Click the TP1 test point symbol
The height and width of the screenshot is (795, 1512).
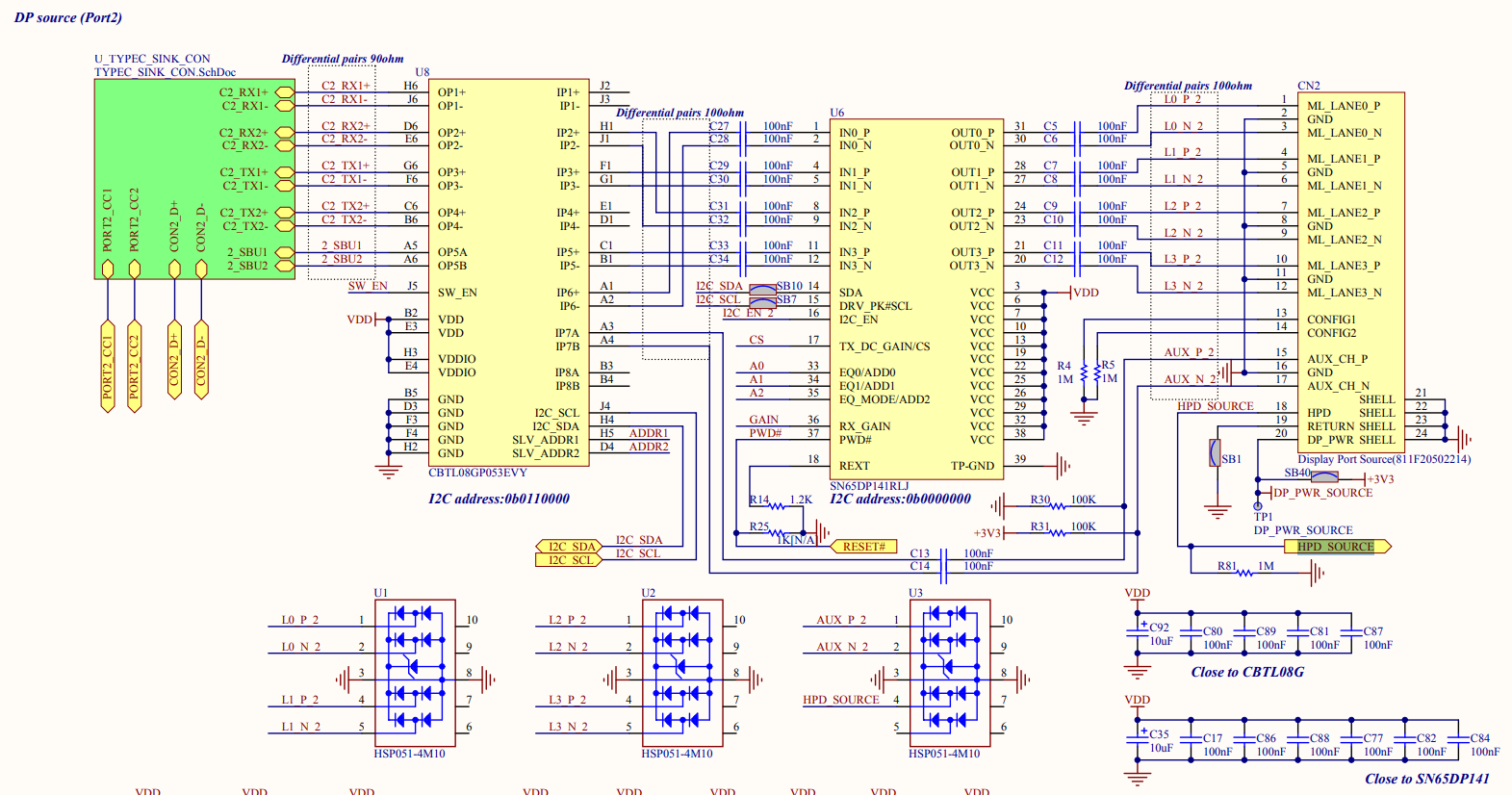[x=1257, y=505]
